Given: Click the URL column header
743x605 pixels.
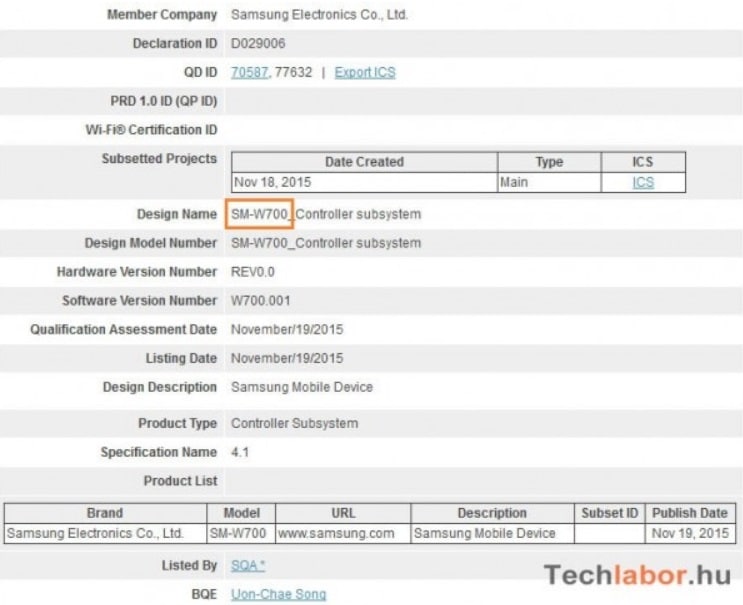Looking at the screenshot, I should point(342,513).
